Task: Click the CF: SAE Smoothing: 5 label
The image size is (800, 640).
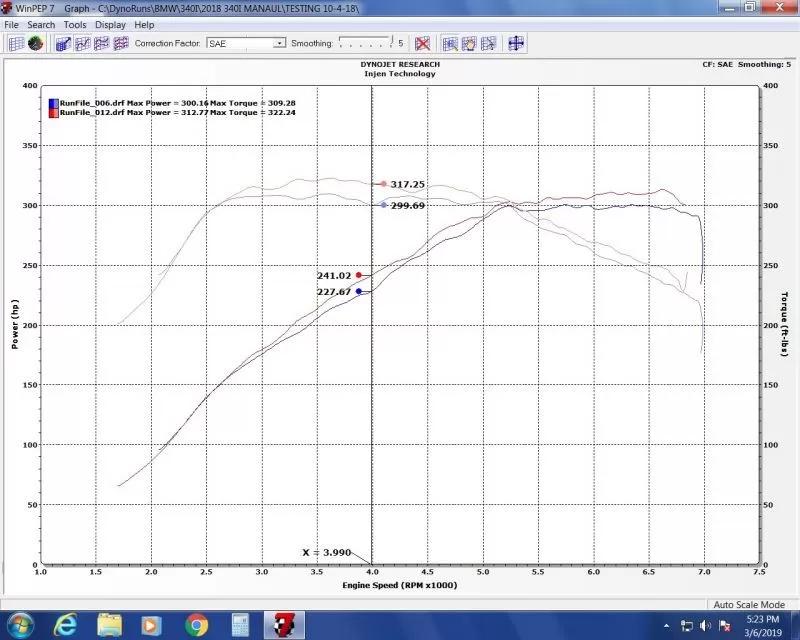Action: click(746, 64)
